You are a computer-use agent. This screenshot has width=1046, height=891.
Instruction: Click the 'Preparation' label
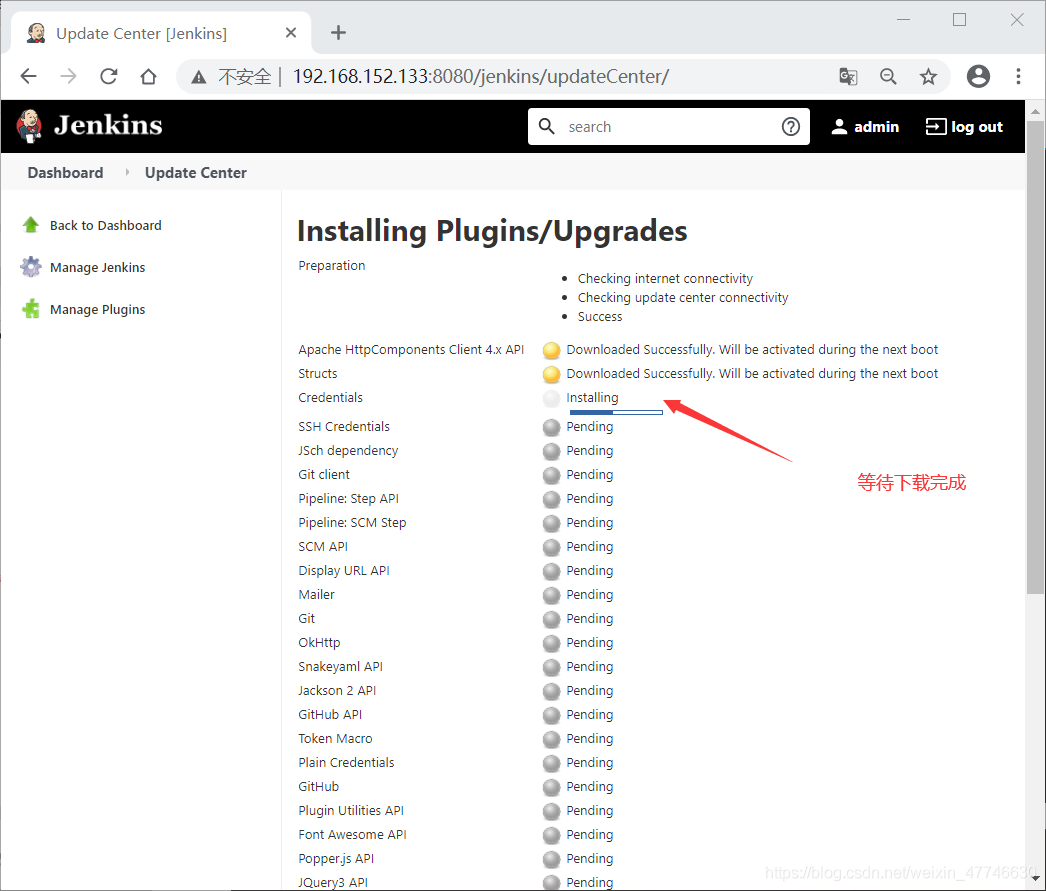tap(332, 265)
